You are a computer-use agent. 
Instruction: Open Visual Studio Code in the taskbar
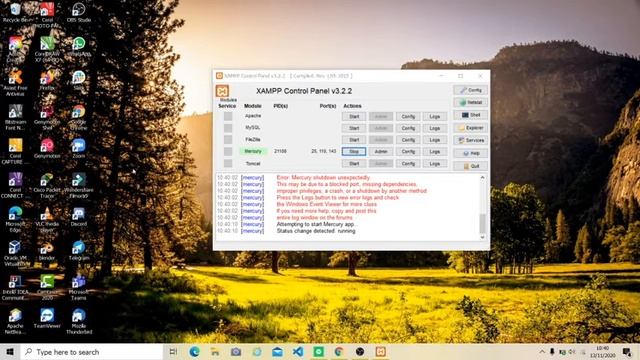pyautogui.click(x=298, y=351)
